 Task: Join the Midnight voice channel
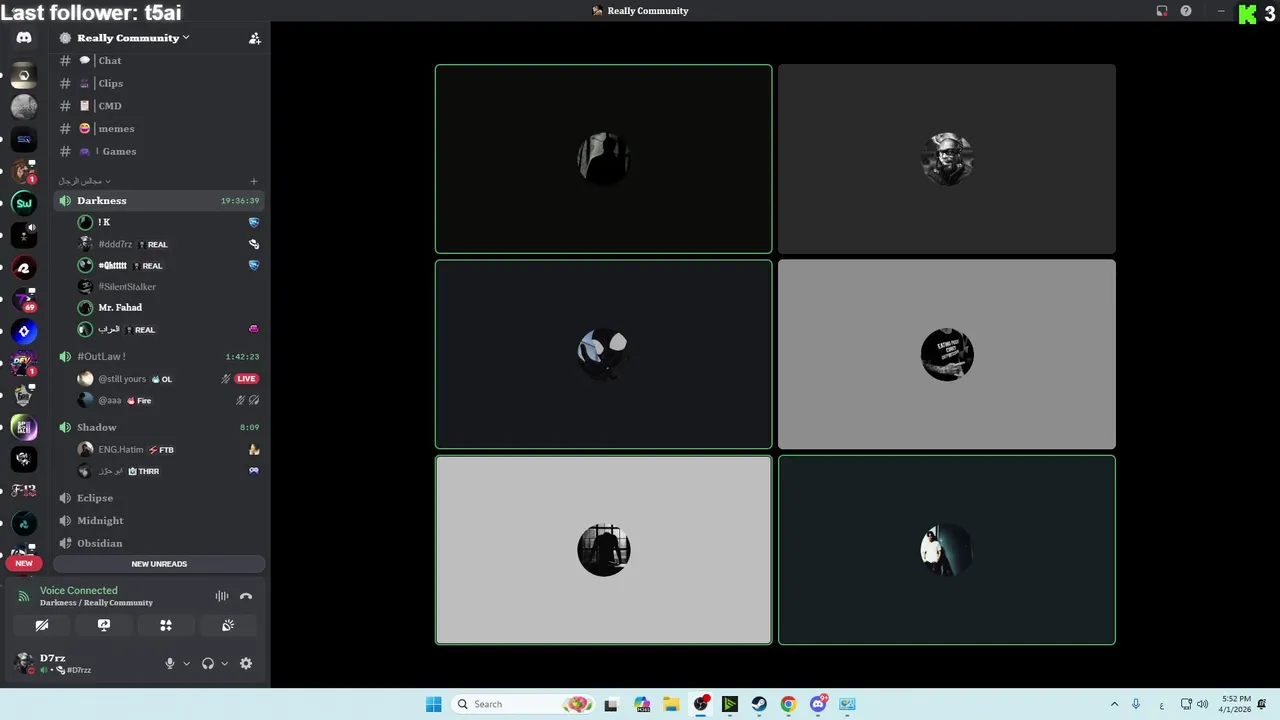tap(159, 520)
